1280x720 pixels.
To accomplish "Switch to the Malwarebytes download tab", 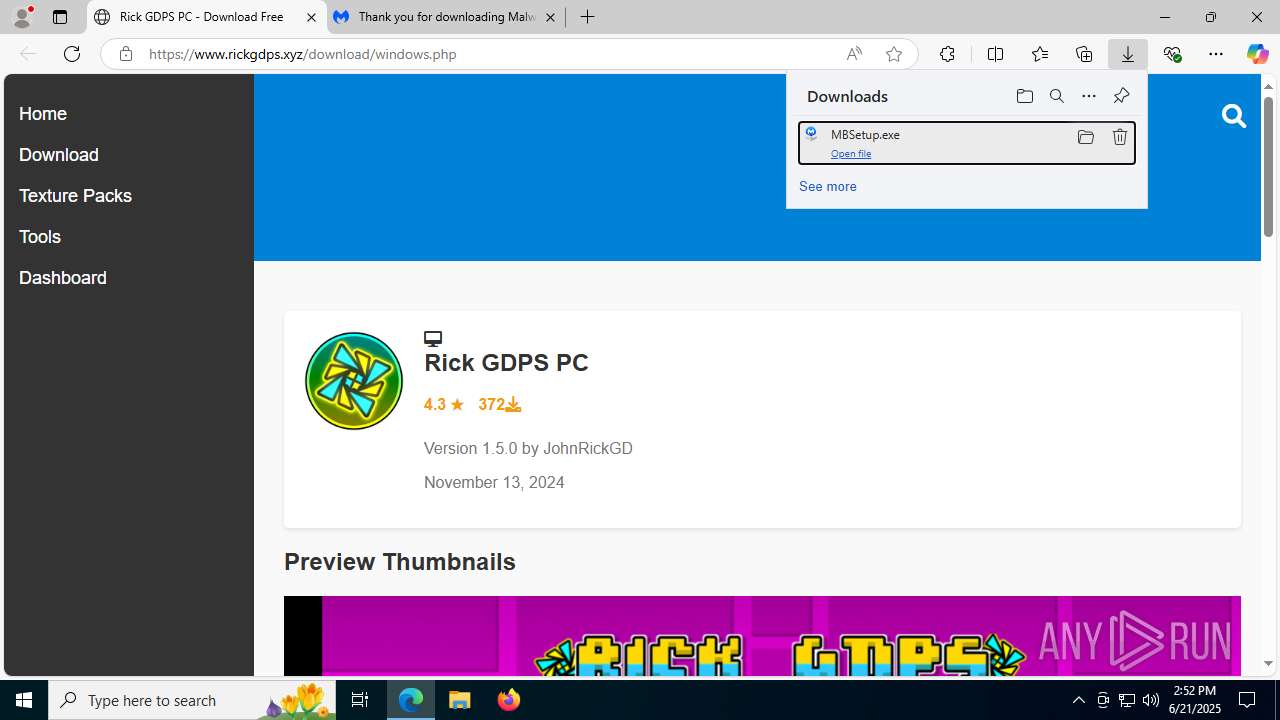I will tap(445, 17).
